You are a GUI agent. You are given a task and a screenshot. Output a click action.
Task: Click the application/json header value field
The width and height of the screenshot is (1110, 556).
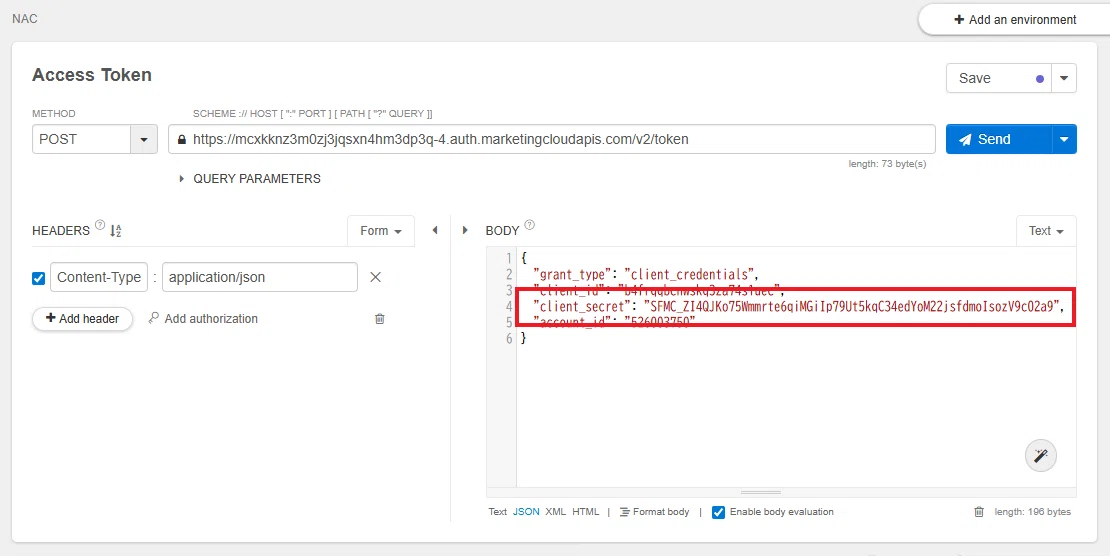pyautogui.click(x=260, y=277)
